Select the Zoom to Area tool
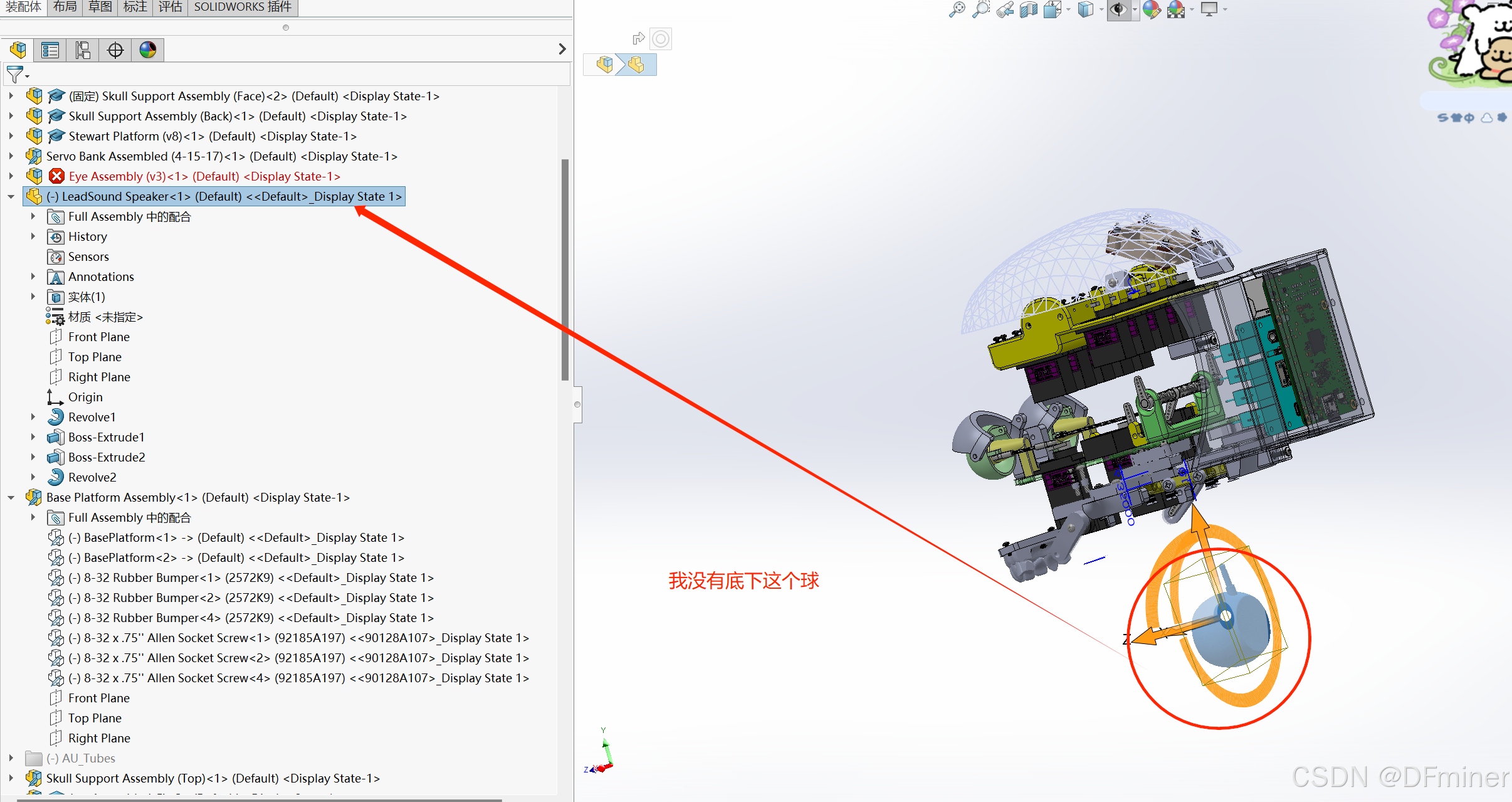1512x802 pixels. [980, 9]
